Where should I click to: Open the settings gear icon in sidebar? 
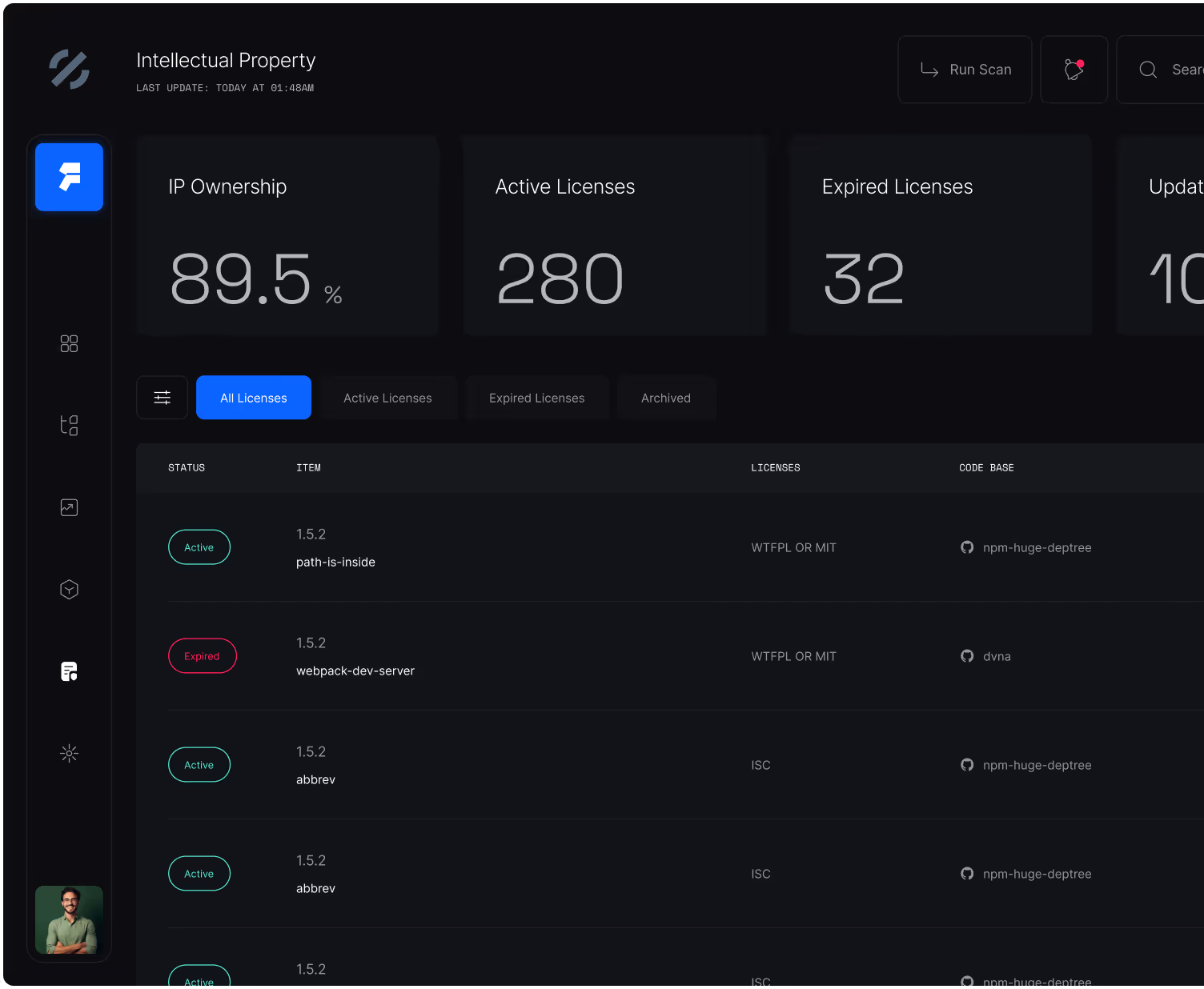(69, 753)
